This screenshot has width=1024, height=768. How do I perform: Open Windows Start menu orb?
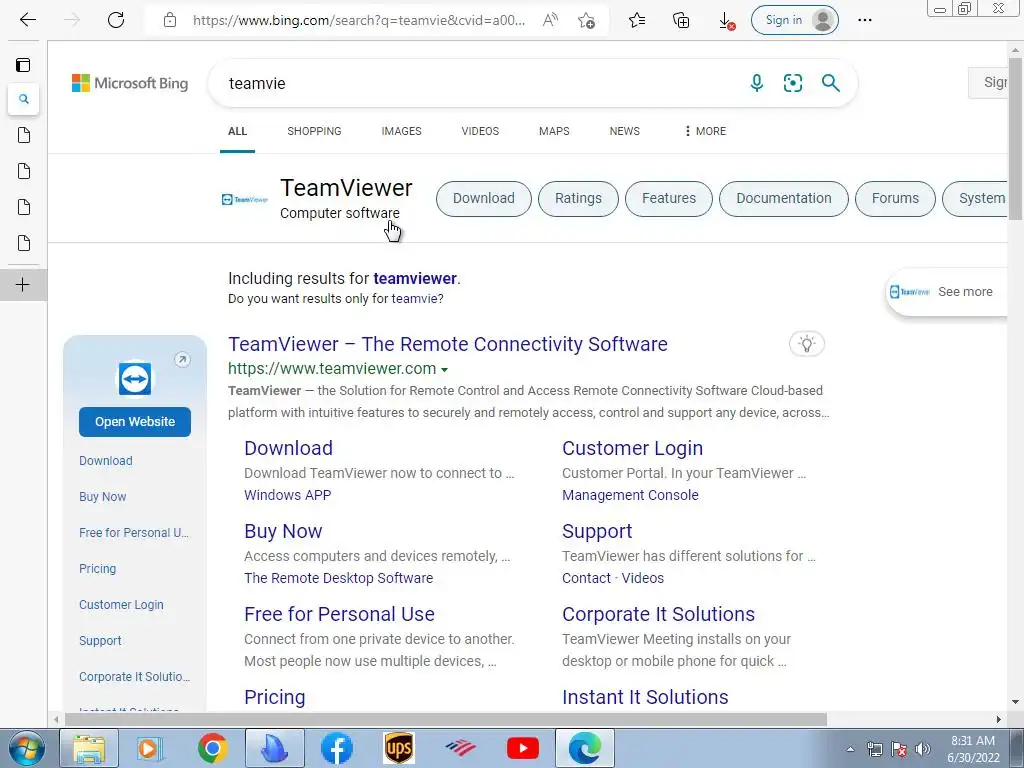coord(25,748)
